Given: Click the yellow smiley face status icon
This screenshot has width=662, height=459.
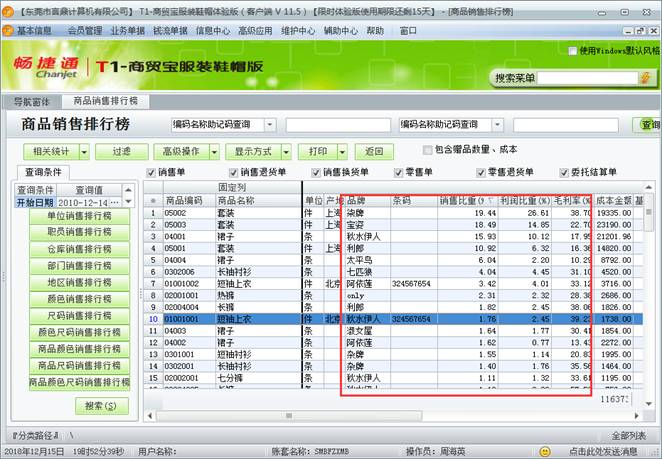Looking at the screenshot, I should coord(544,451).
